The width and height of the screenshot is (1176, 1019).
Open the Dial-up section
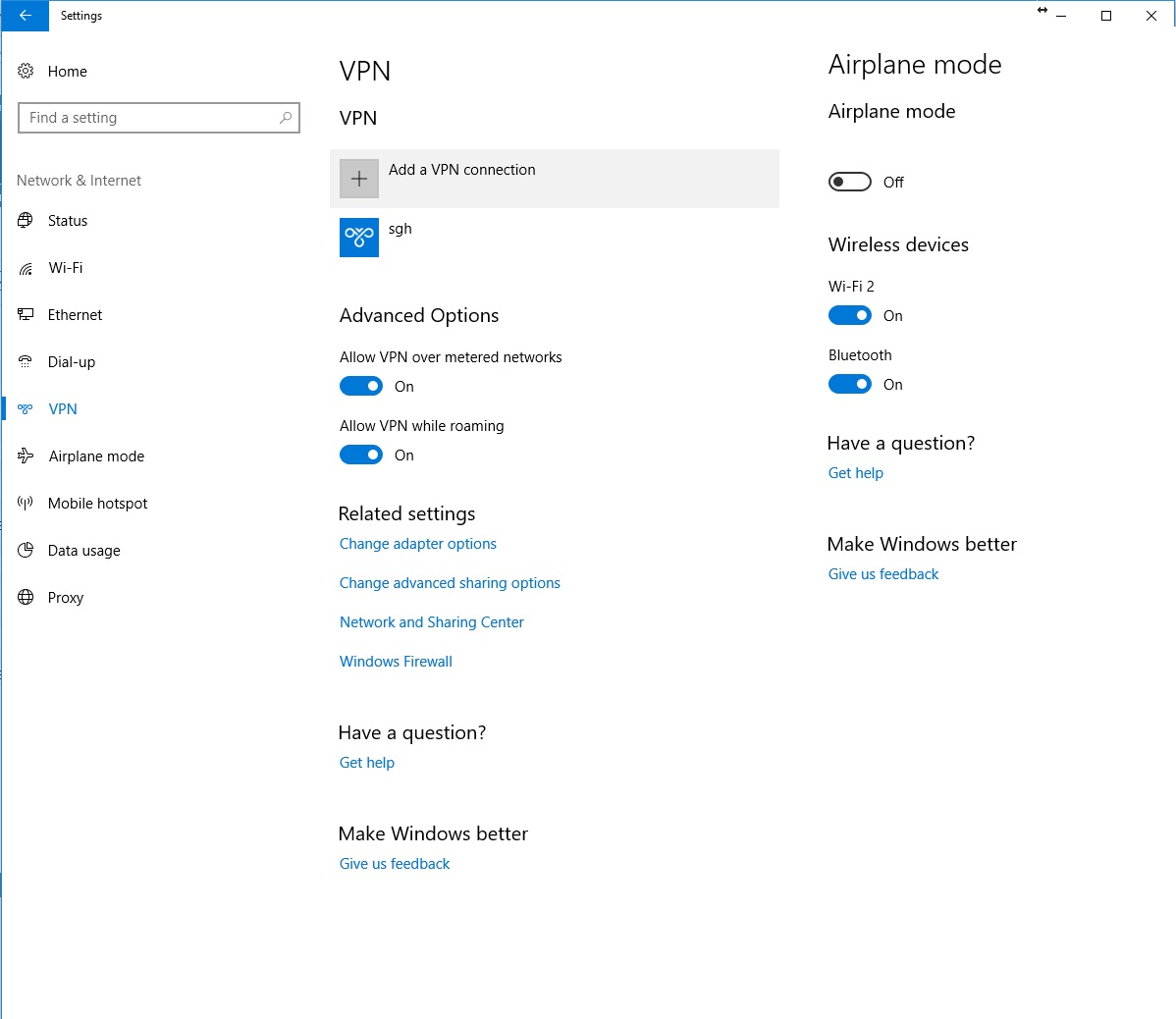pos(72,362)
